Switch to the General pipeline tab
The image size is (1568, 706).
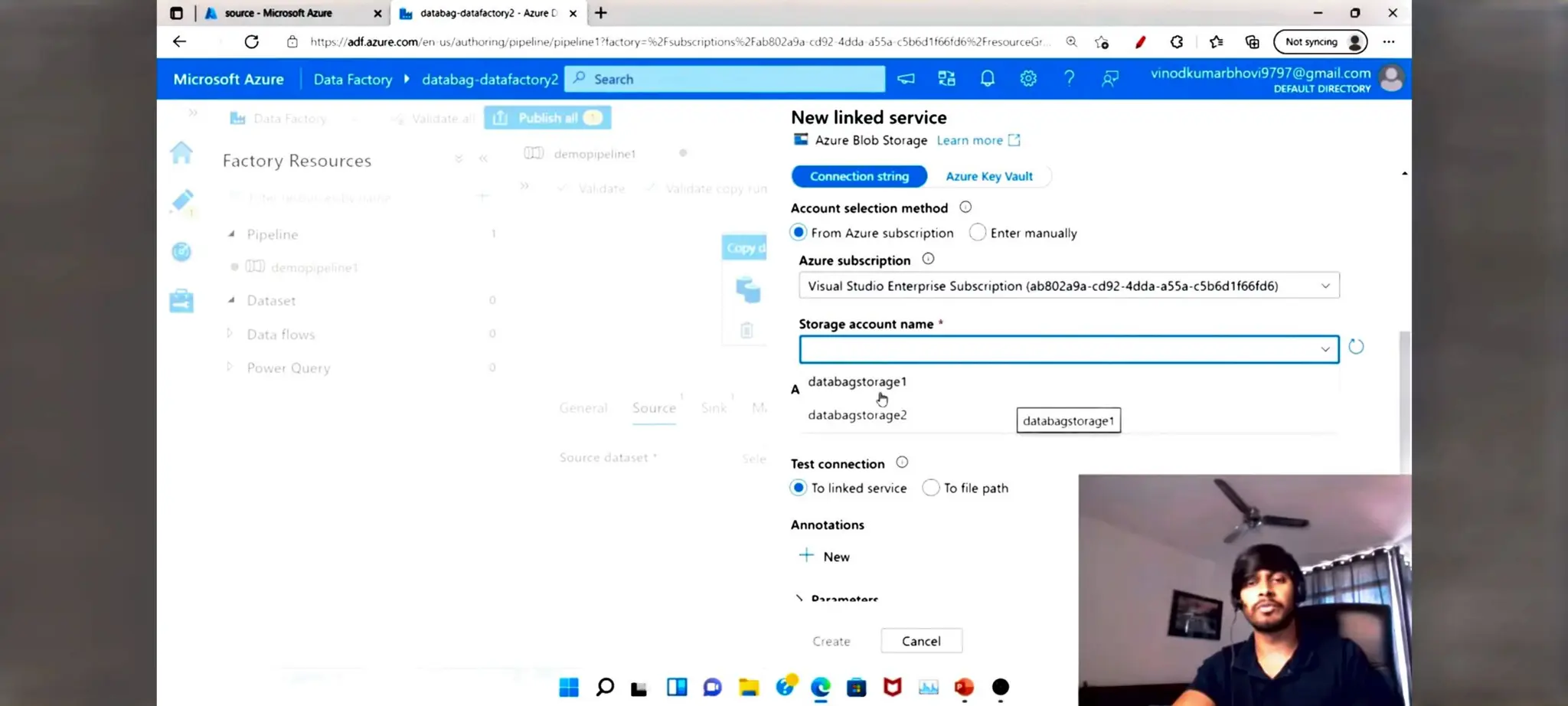[x=583, y=408]
